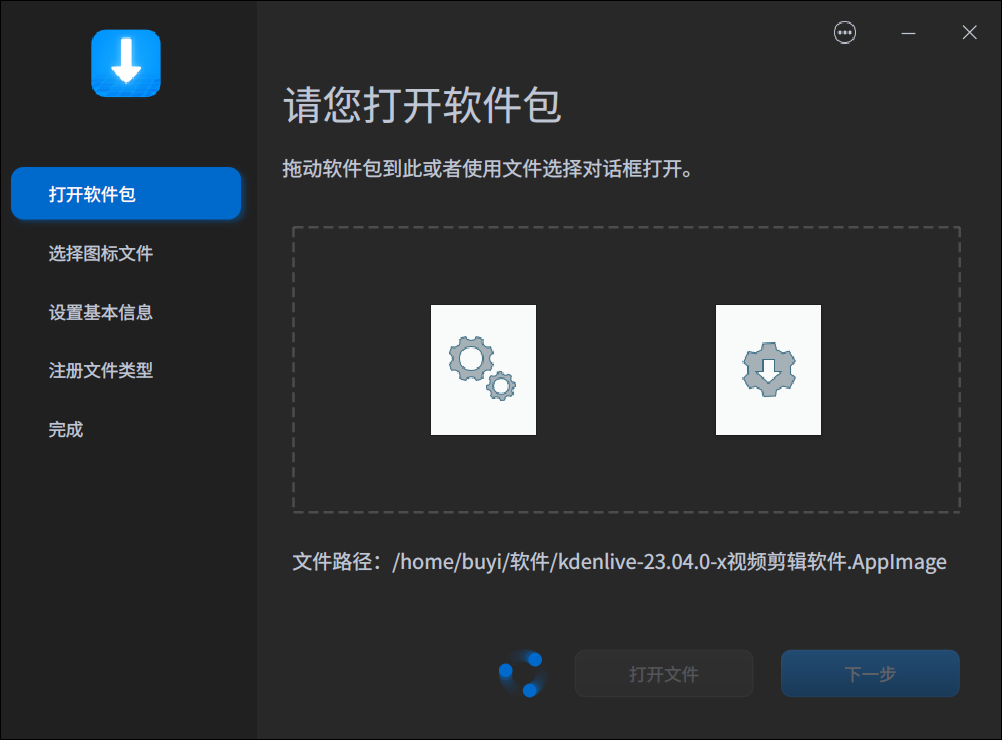This screenshot has height=740, width=1002.
Task: Select the gear-with-download-arrow package icon
Action: pyautogui.click(x=768, y=370)
